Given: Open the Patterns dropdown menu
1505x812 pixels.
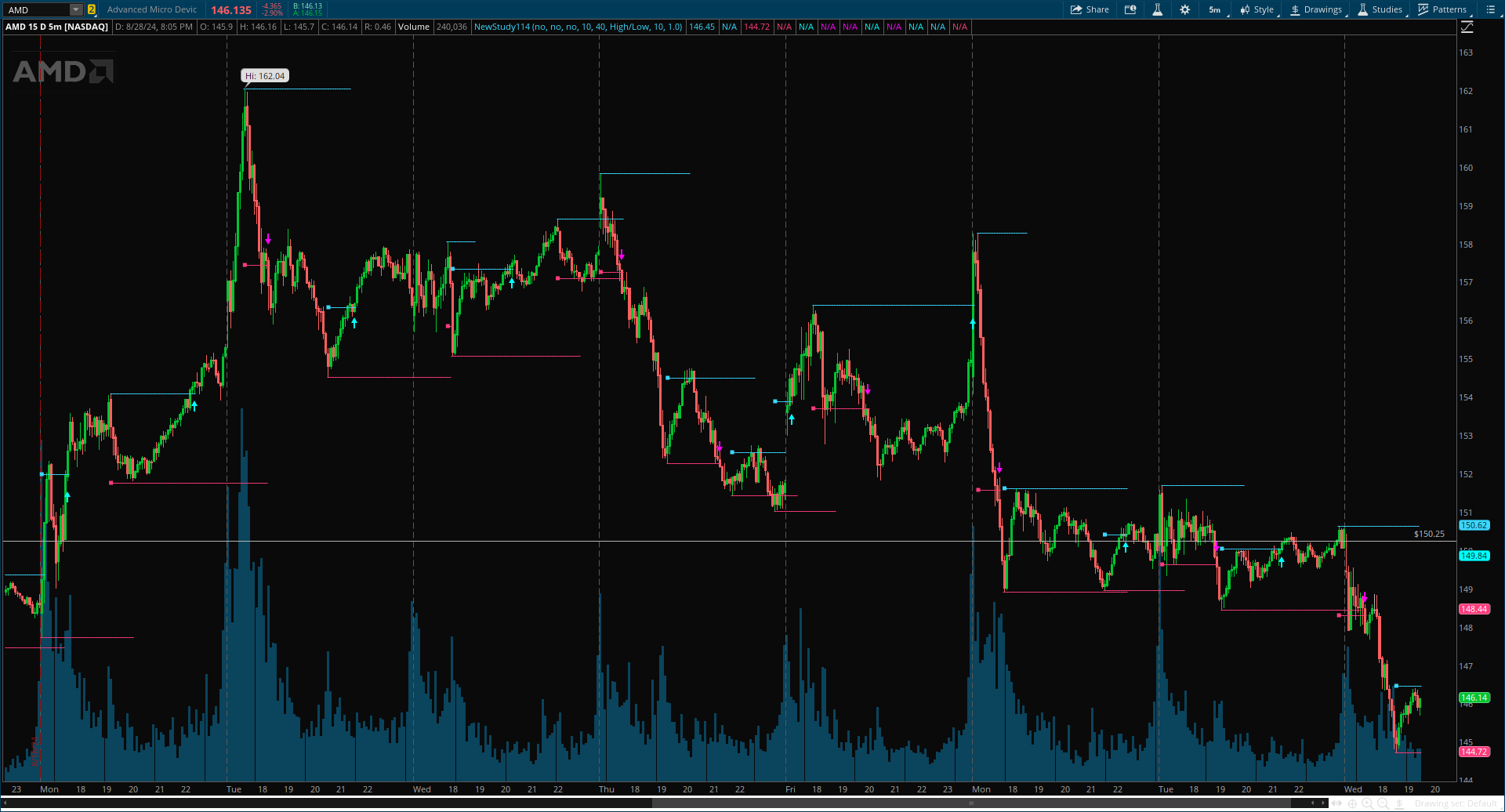Looking at the screenshot, I should coord(1443,9).
